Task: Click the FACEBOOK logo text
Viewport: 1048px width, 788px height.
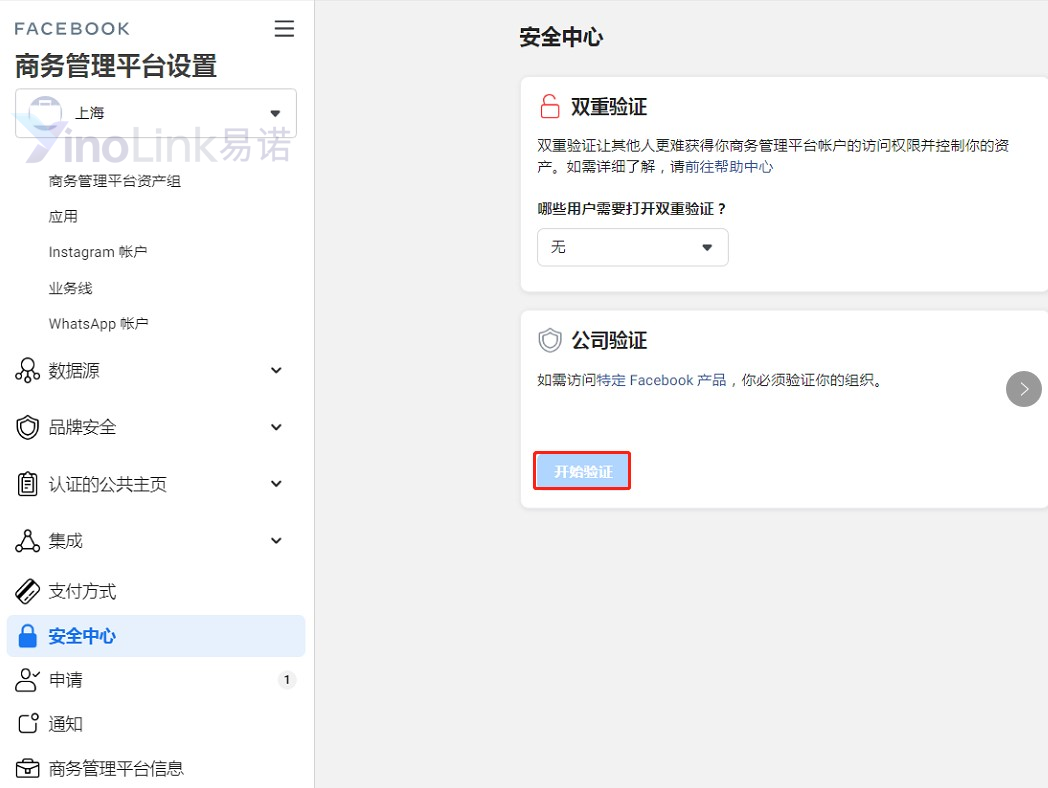Action: tap(72, 29)
